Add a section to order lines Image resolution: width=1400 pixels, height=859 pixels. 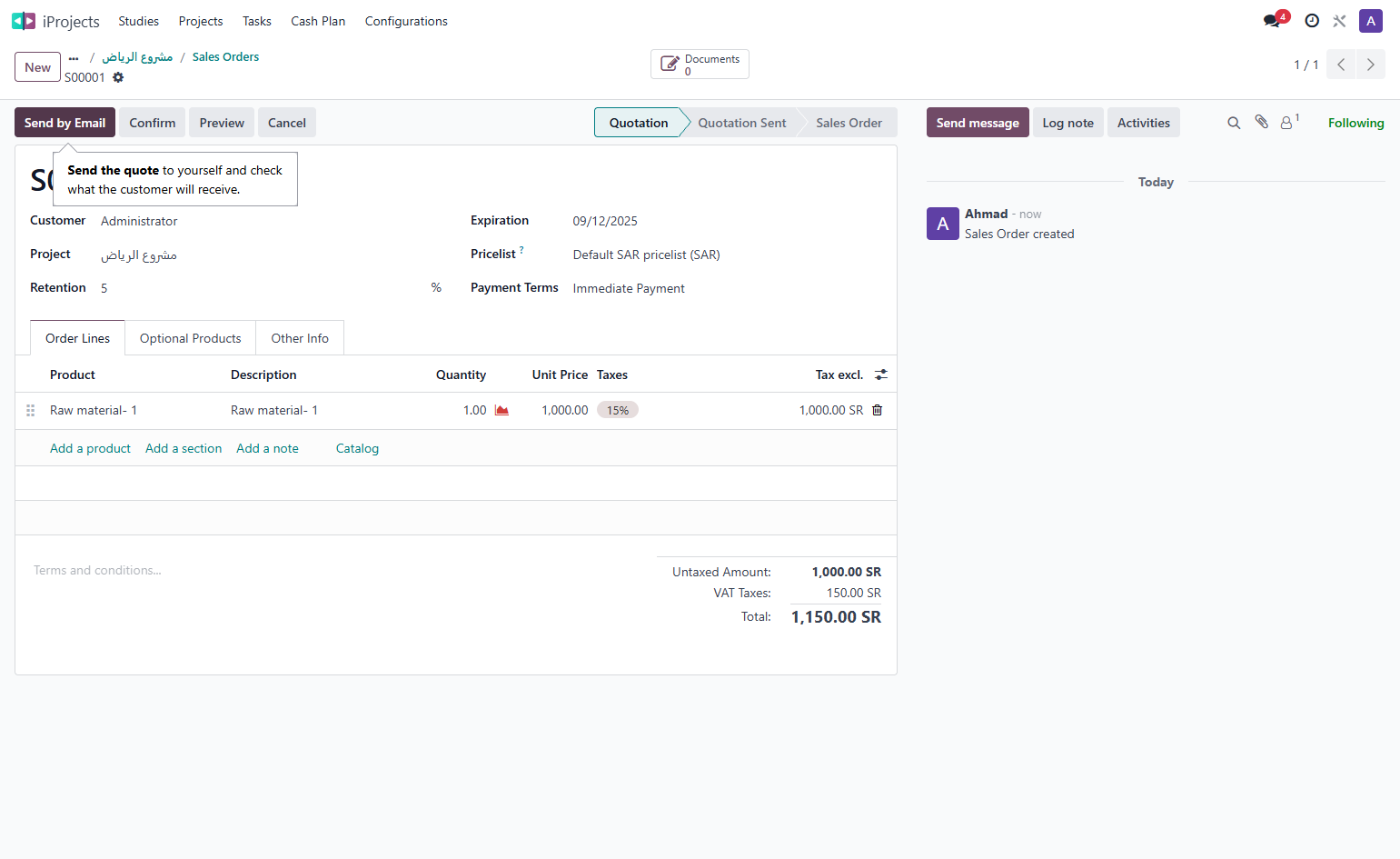[184, 448]
